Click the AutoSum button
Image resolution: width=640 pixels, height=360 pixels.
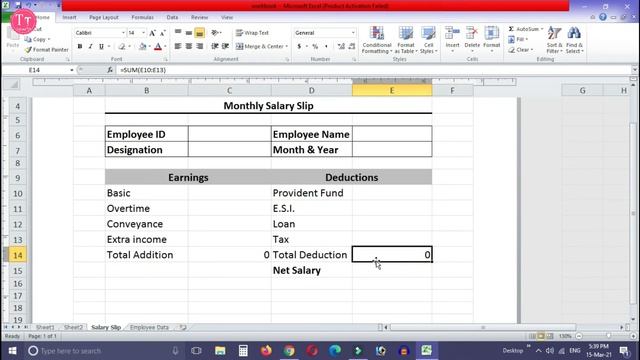[525, 29]
